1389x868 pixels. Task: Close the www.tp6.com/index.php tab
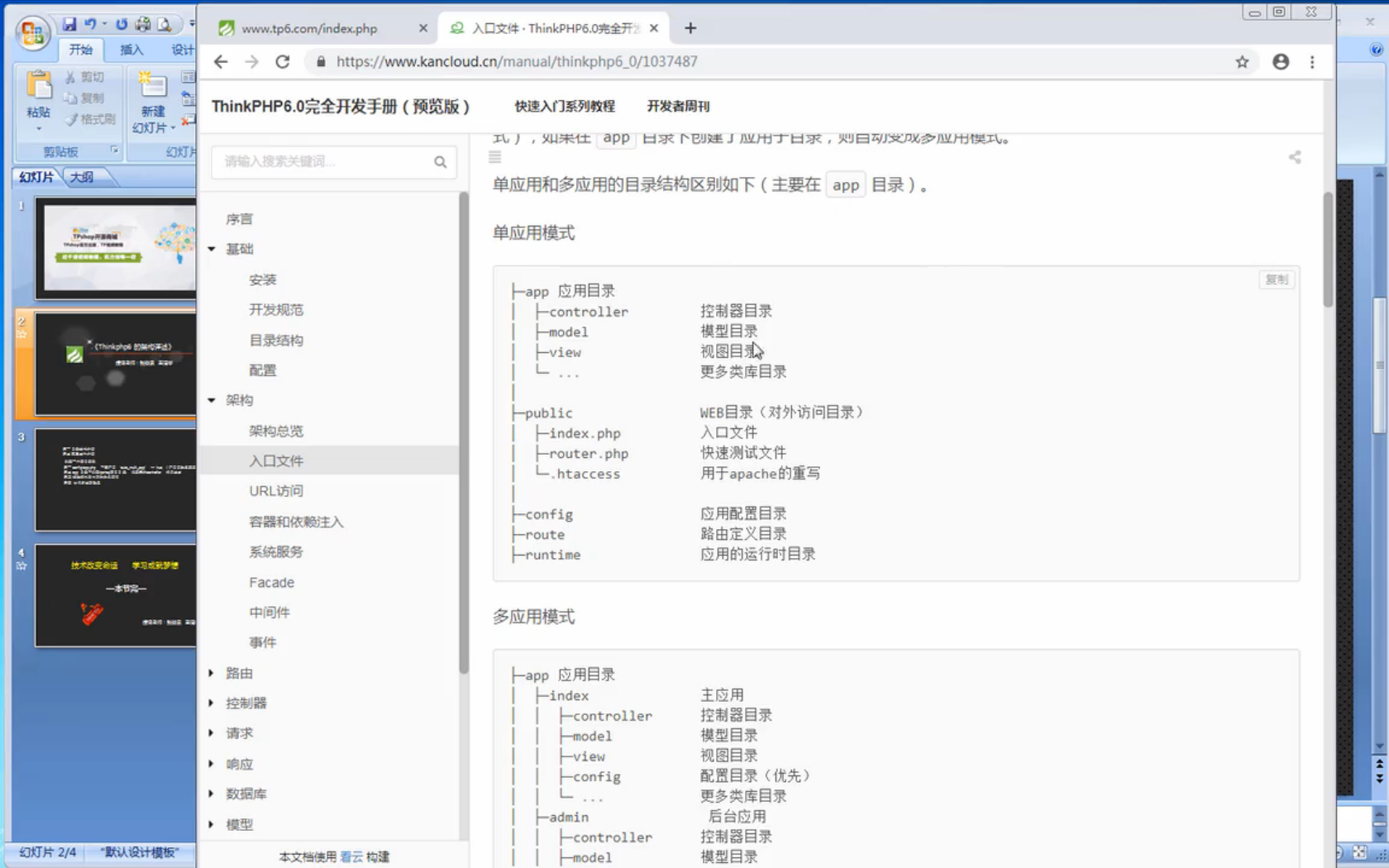[x=423, y=28]
